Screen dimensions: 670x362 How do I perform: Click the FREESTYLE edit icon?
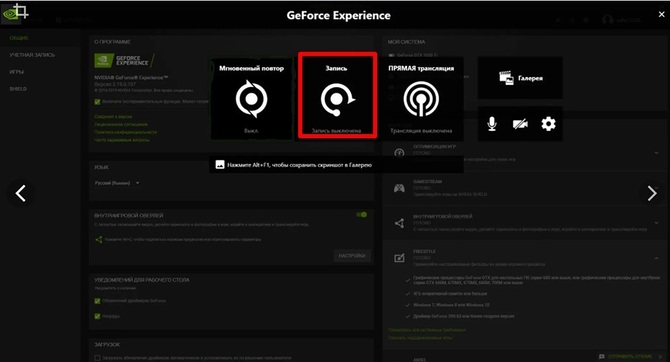pos(400,258)
